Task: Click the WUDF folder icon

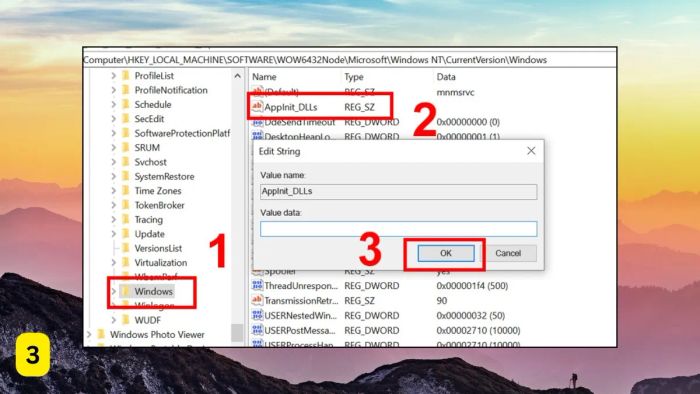Action: 126,320
